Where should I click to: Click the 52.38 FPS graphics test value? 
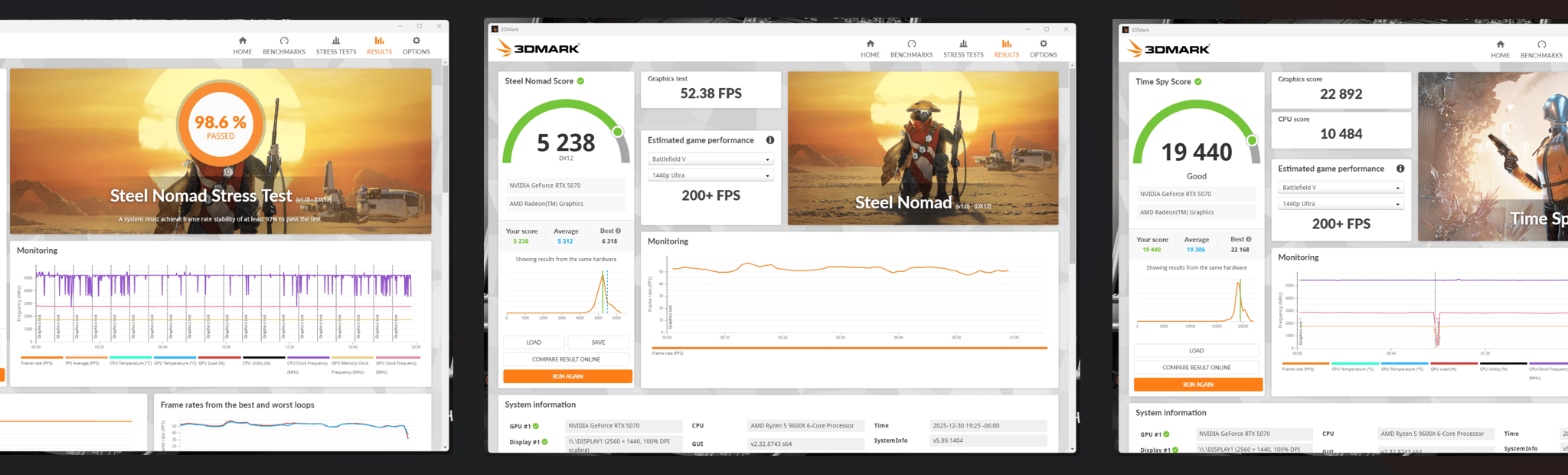[711, 93]
